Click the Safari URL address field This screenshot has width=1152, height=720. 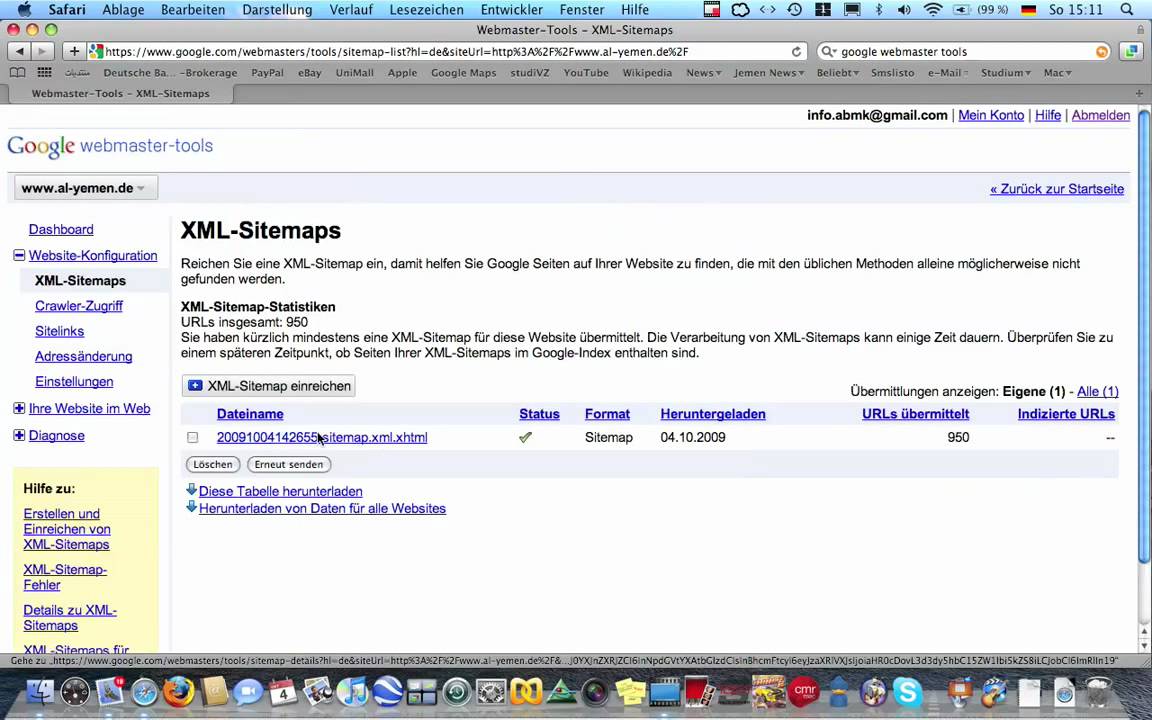(x=446, y=51)
